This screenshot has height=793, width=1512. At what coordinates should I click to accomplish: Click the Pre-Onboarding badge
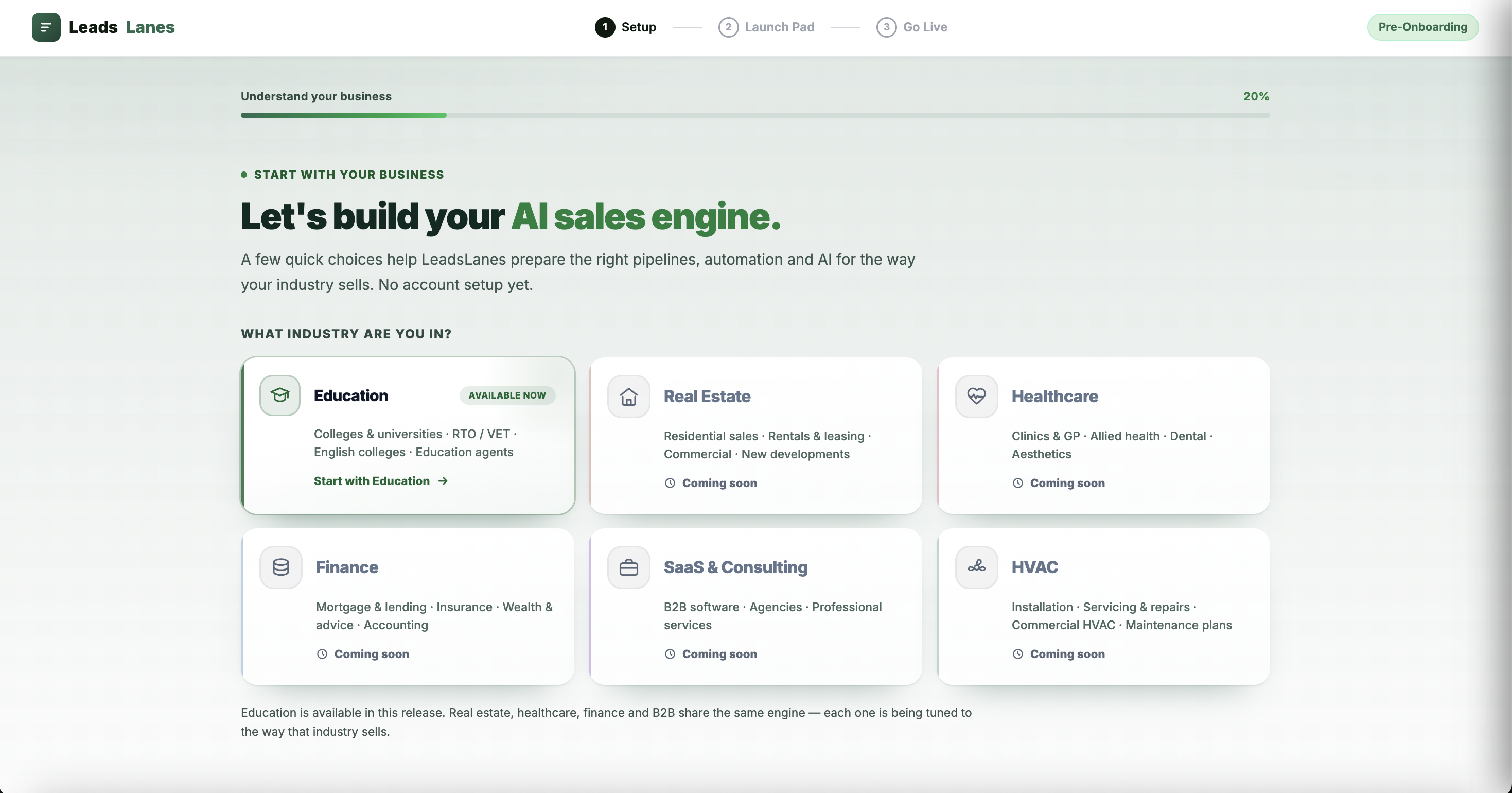pos(1423,27)
